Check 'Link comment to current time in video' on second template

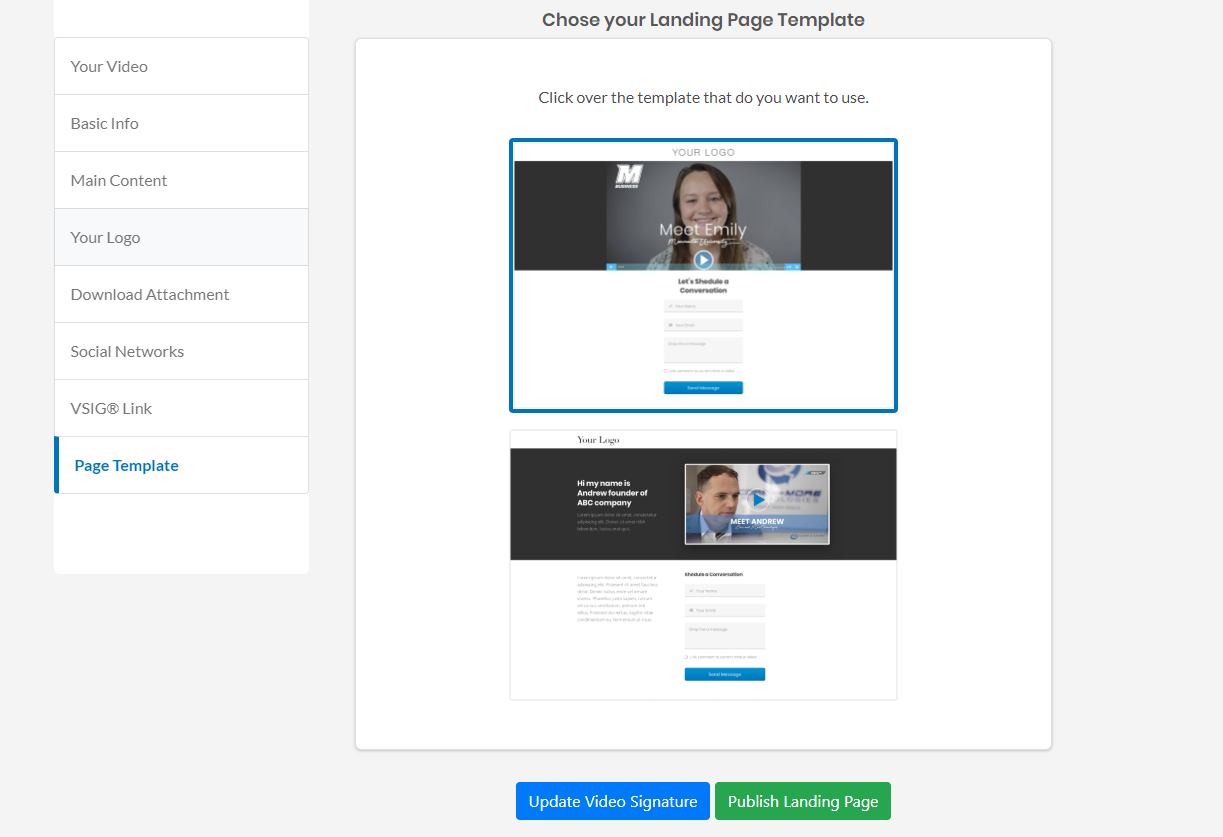coord(686,657)
